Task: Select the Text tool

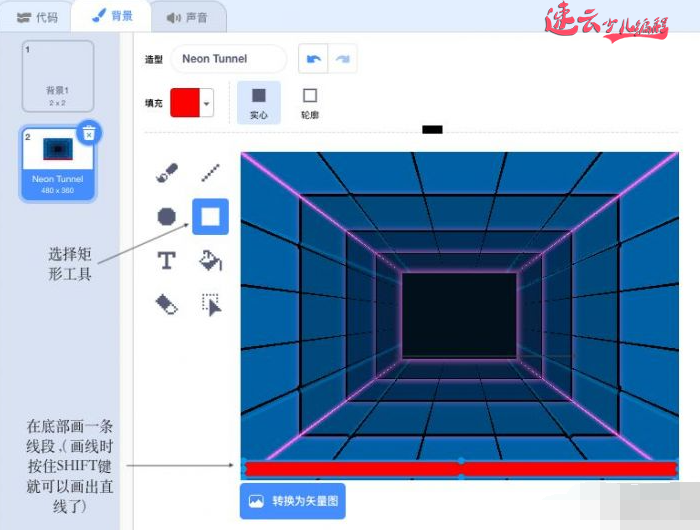Action: (166, 261)
